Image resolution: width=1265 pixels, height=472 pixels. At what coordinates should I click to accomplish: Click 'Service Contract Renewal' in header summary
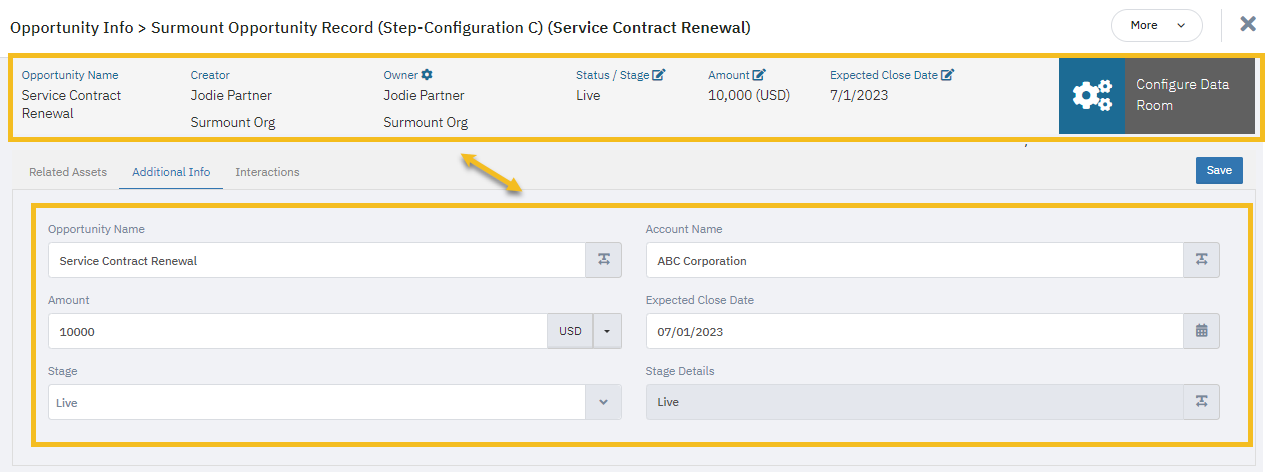71,104
